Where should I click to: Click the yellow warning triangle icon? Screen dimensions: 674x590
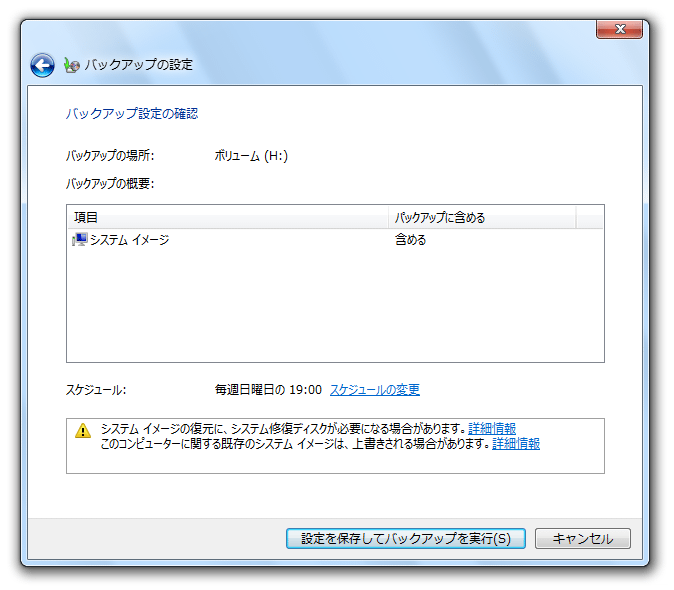coord(83,431)
